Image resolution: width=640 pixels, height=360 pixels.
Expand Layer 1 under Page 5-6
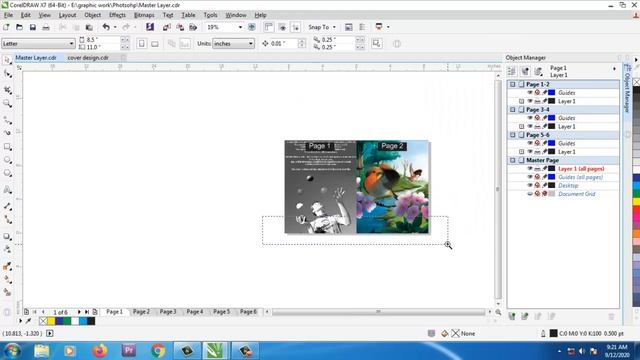coord(521,152)
